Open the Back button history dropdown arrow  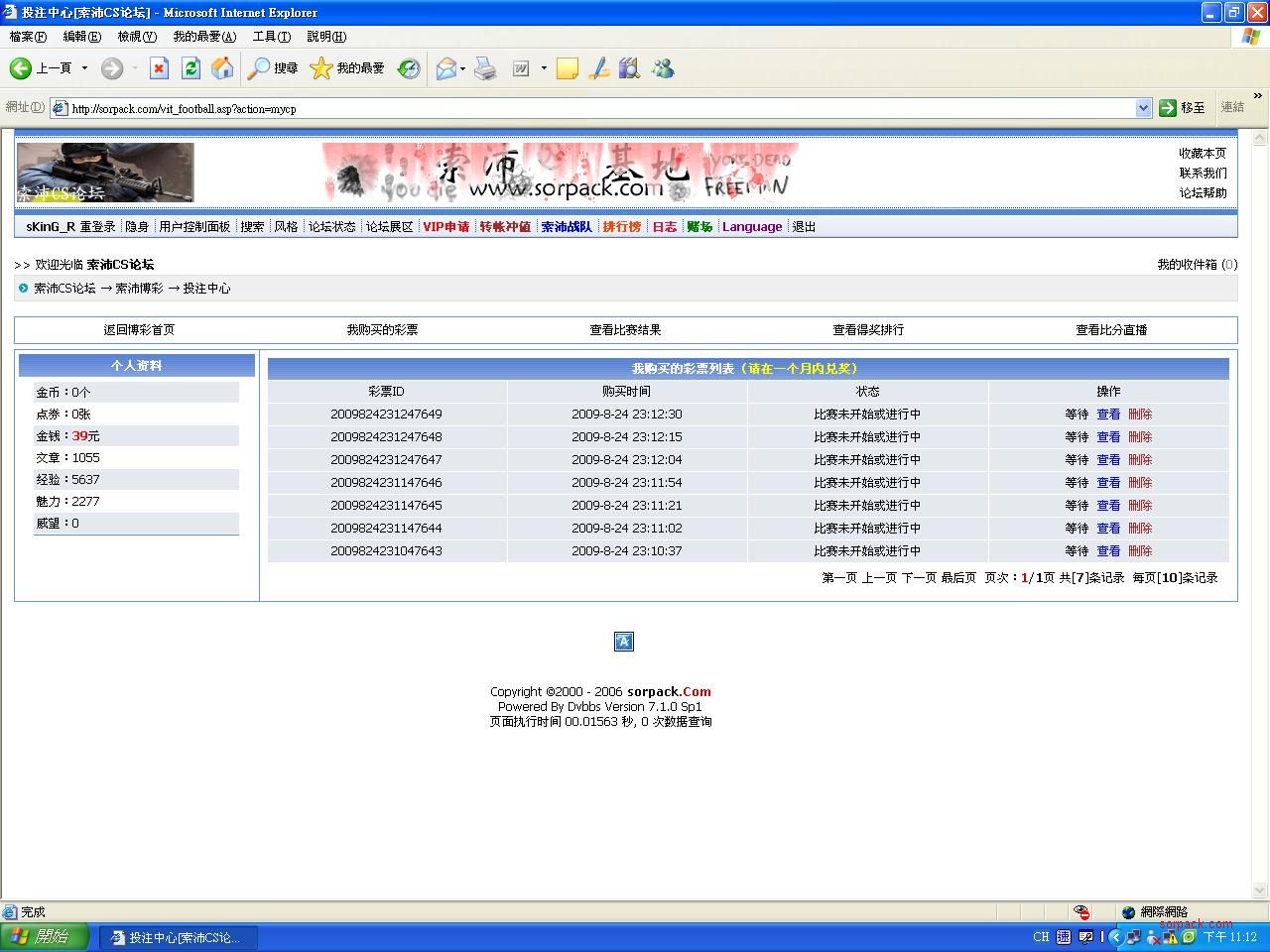[84, 68]
